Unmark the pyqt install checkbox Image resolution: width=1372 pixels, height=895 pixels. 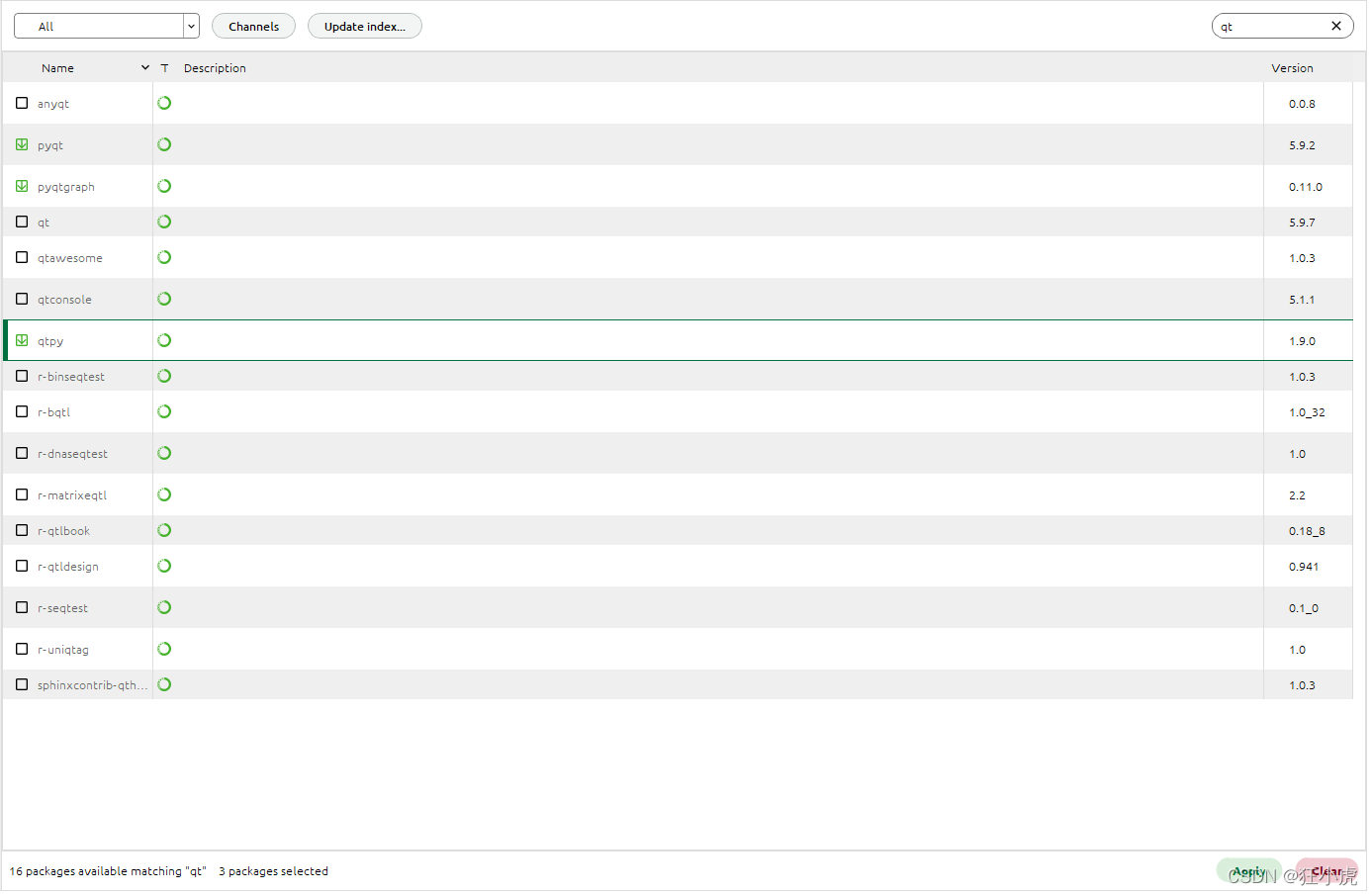(22, 144)
